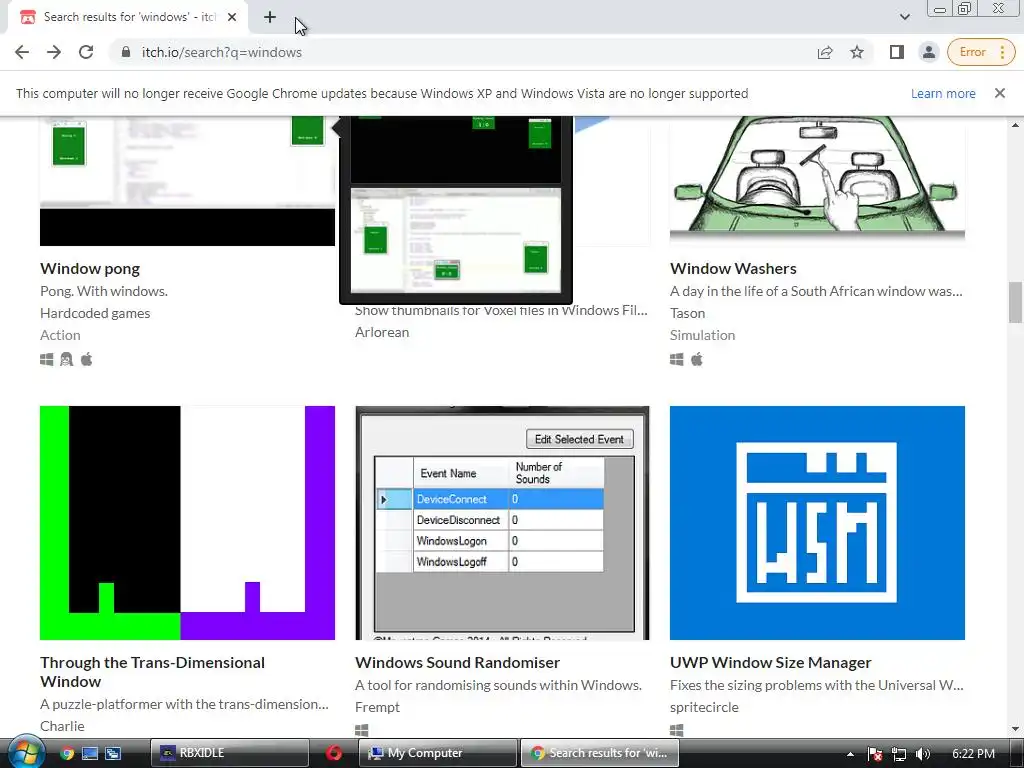Open the volume control tray icon

pos(923,754)
